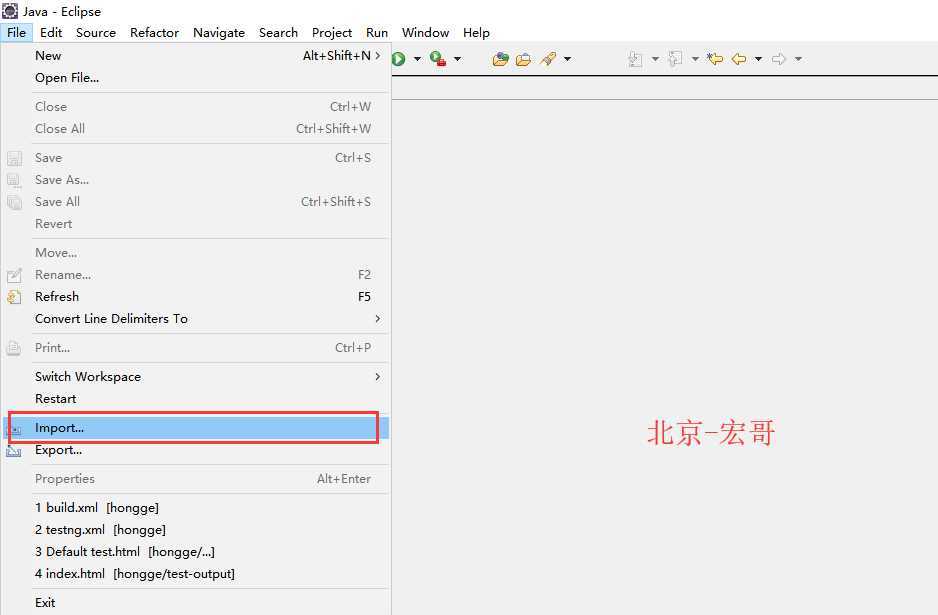Choose Open File... from File menu
This screenshot has width=938, height=615.
point(196,78)
